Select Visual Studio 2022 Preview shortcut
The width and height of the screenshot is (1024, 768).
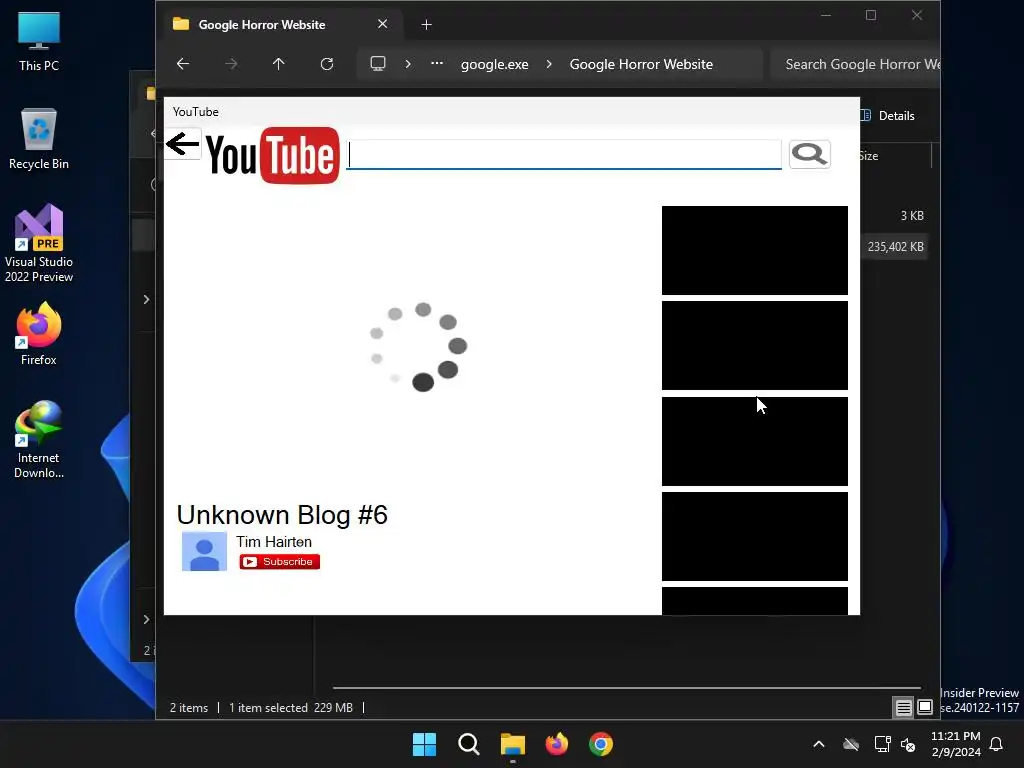click(x=39, y=244)
